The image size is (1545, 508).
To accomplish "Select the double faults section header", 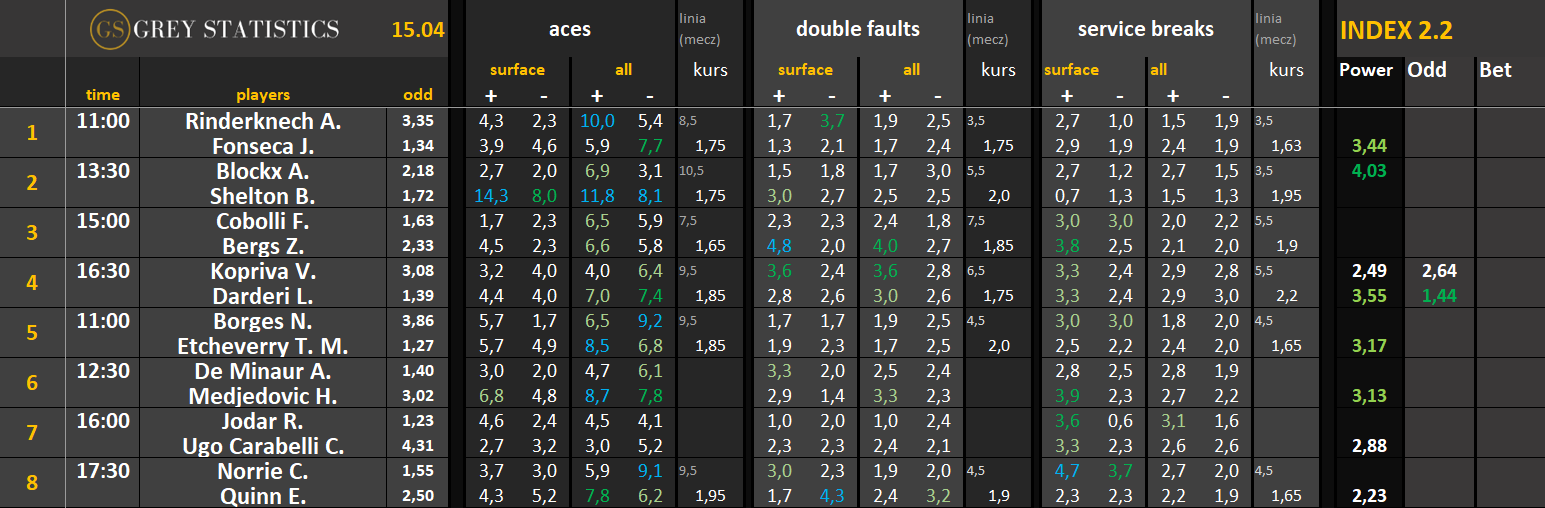I will pyautogui.click(x=857, y=29).
